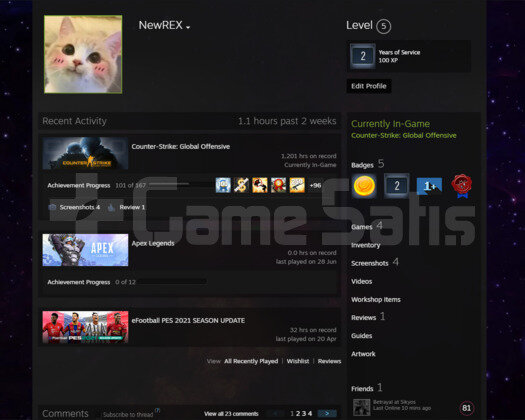Open the Screenshots 4 camera icon link
The image size is (525, 420).
click(x=52, y=207)
